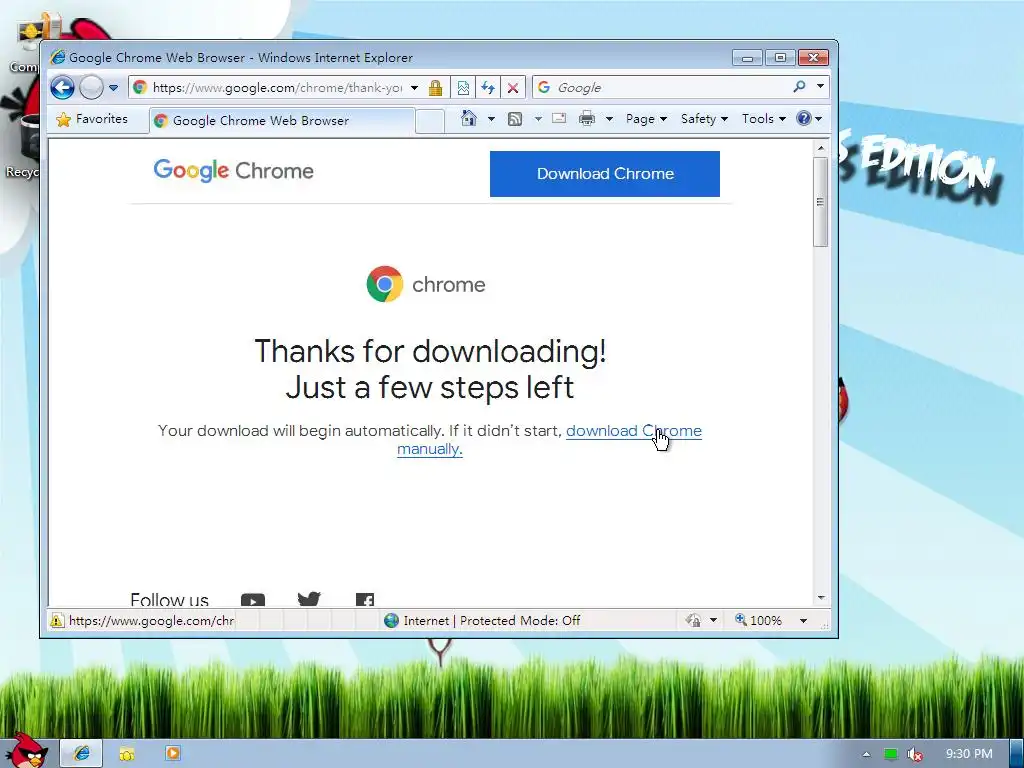Open the Page menu
The image size is (1024, 768).
tap(646, 119)
